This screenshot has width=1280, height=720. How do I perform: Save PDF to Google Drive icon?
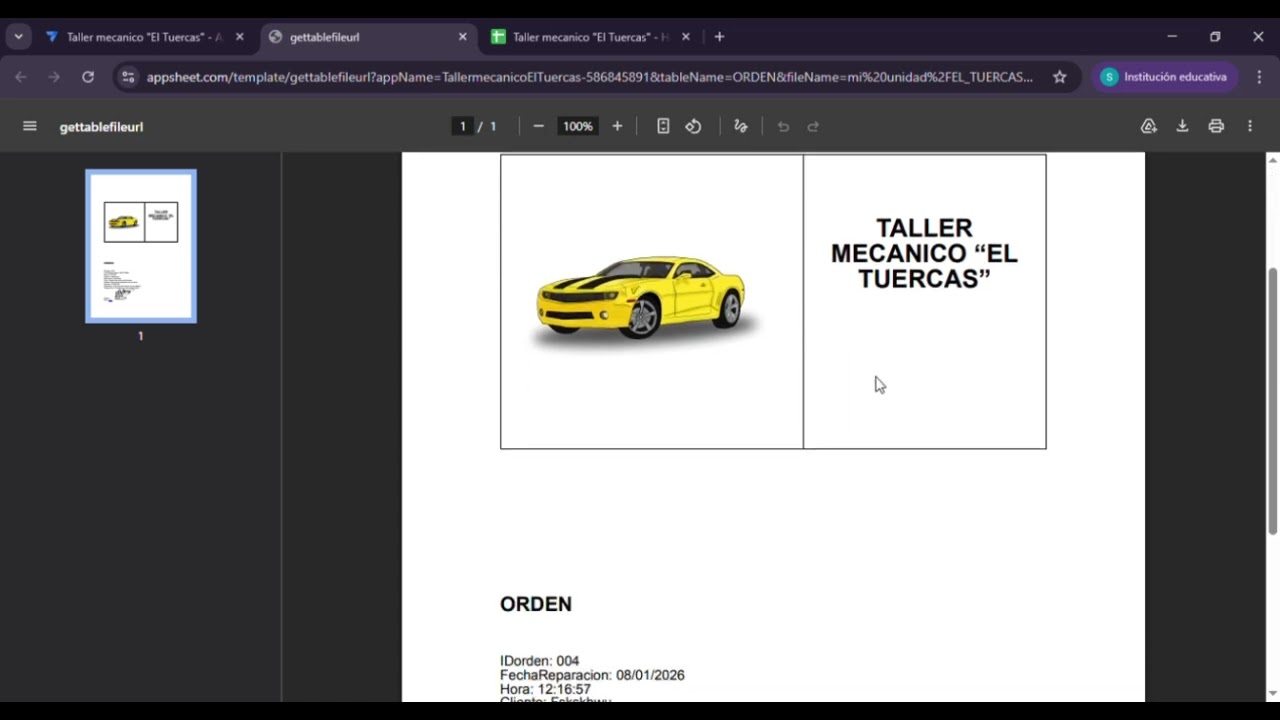[1149, 126]
